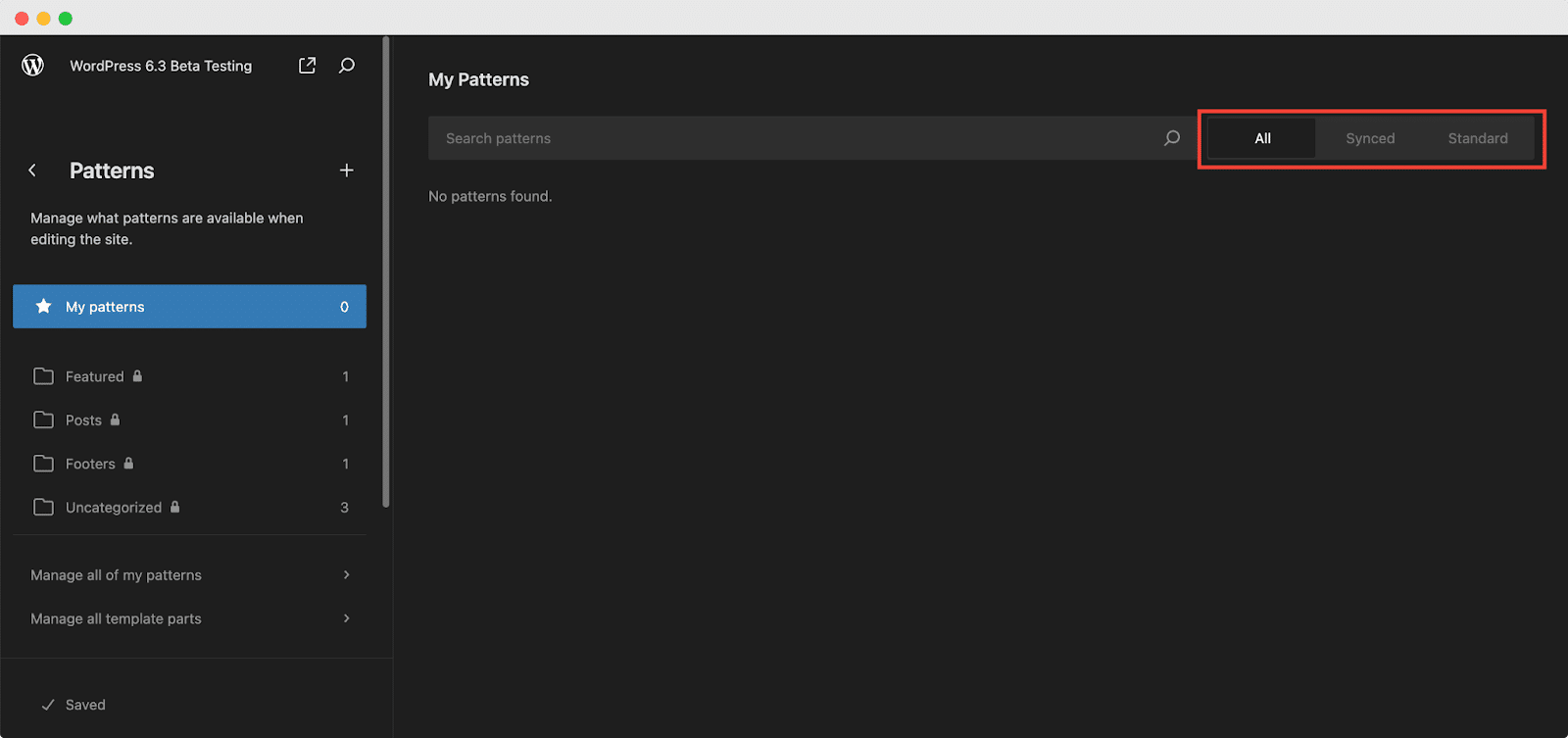Create pattern with the plus icon
This screenshot has width=1568, height=738.
click(x=346, y=171)
